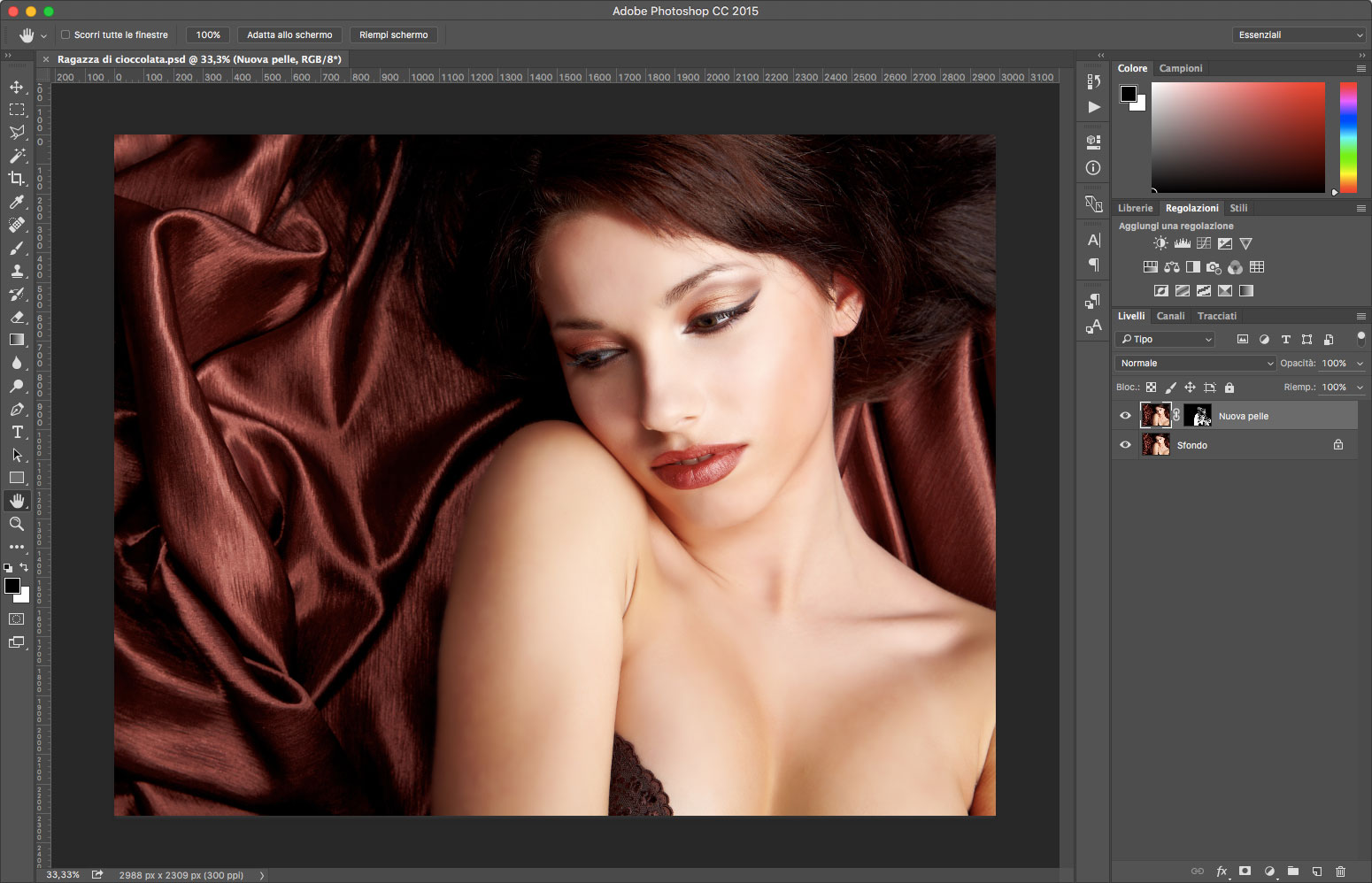Hide the Sfondo layer
This screenshot has width=1372, height=883.
[x=1125, y=445]
